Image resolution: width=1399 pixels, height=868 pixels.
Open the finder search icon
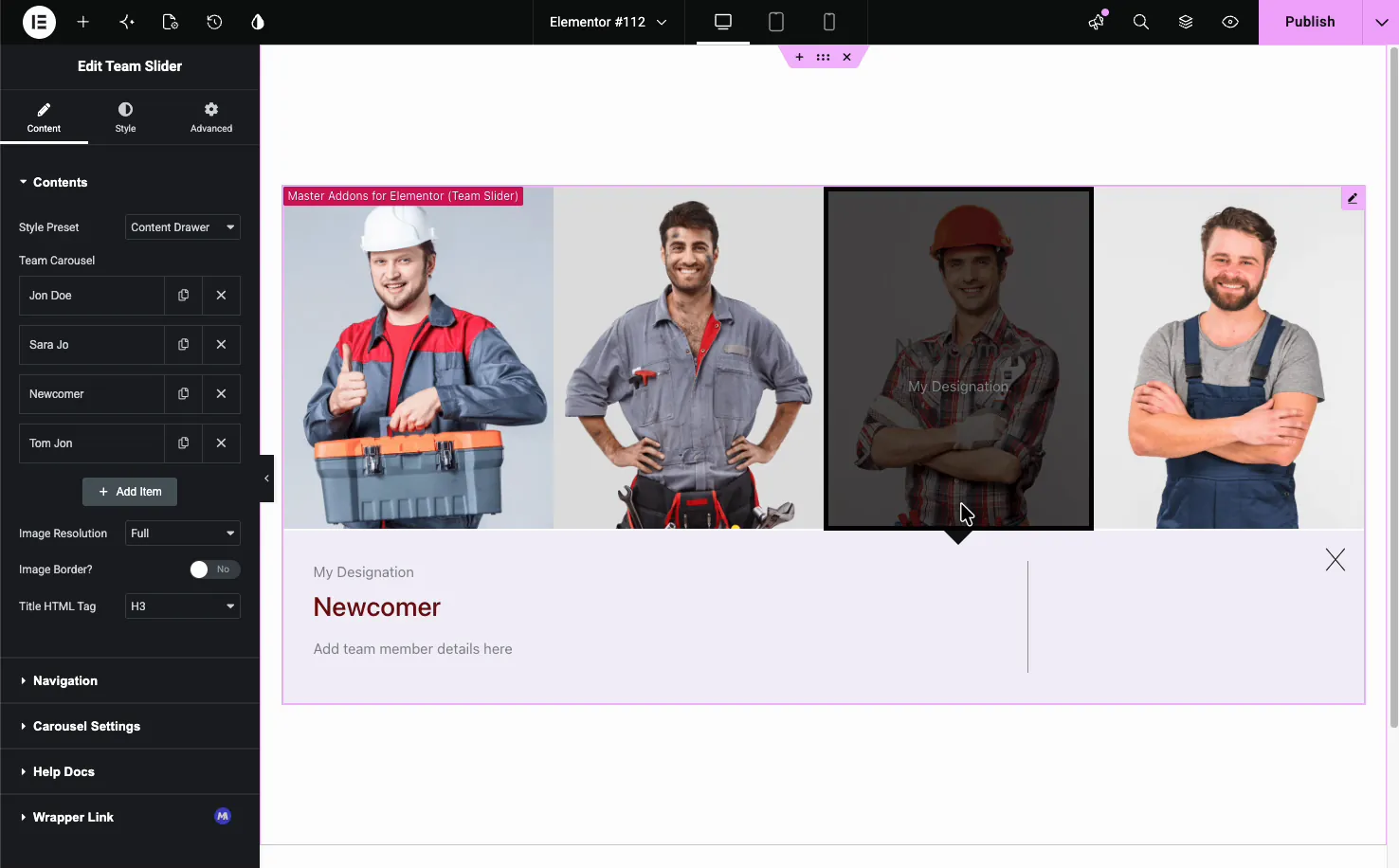1141,22
